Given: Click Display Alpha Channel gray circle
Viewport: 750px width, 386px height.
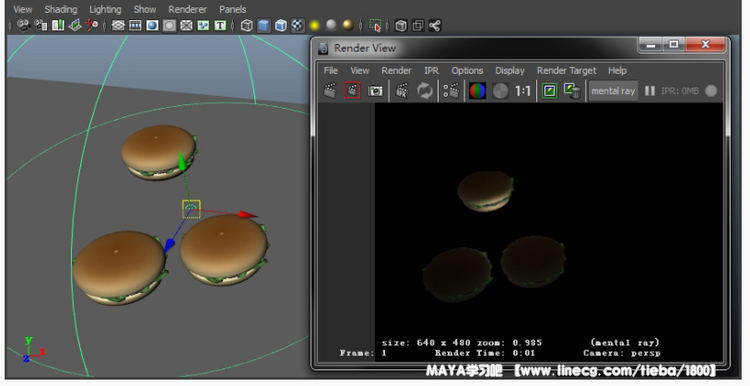Looking at the screenshot, I should point(500,90).
